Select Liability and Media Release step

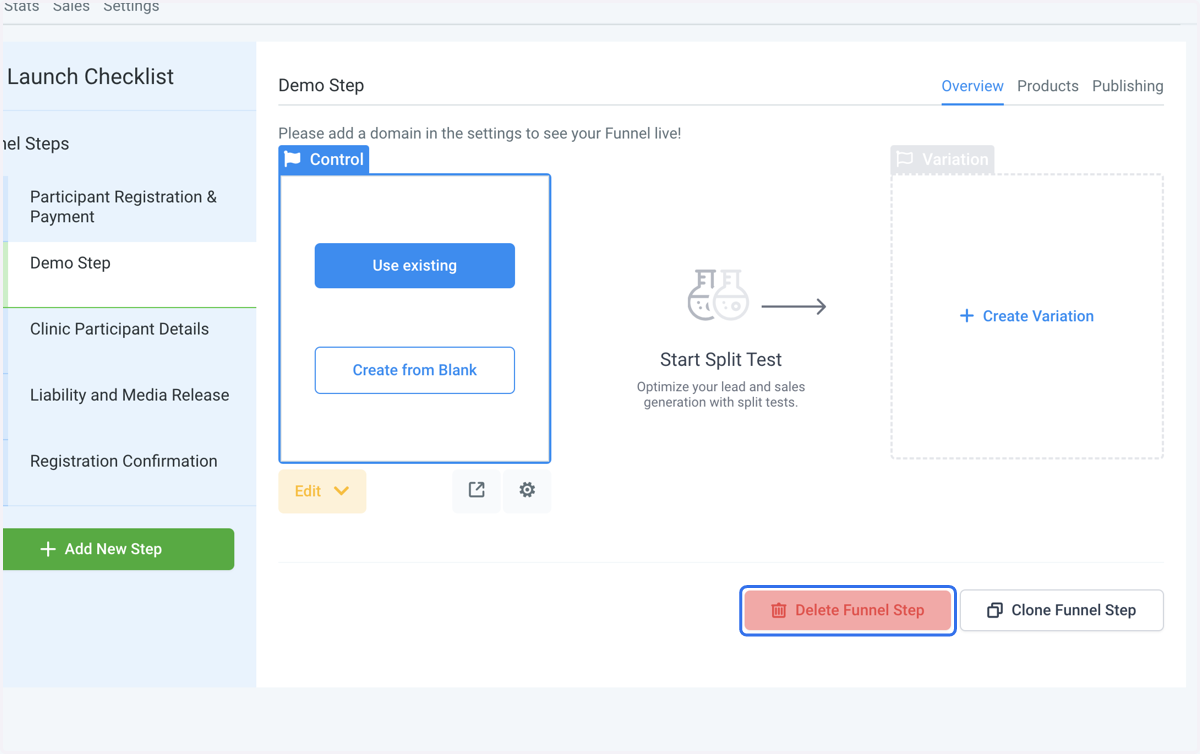[x=130, y=406]
